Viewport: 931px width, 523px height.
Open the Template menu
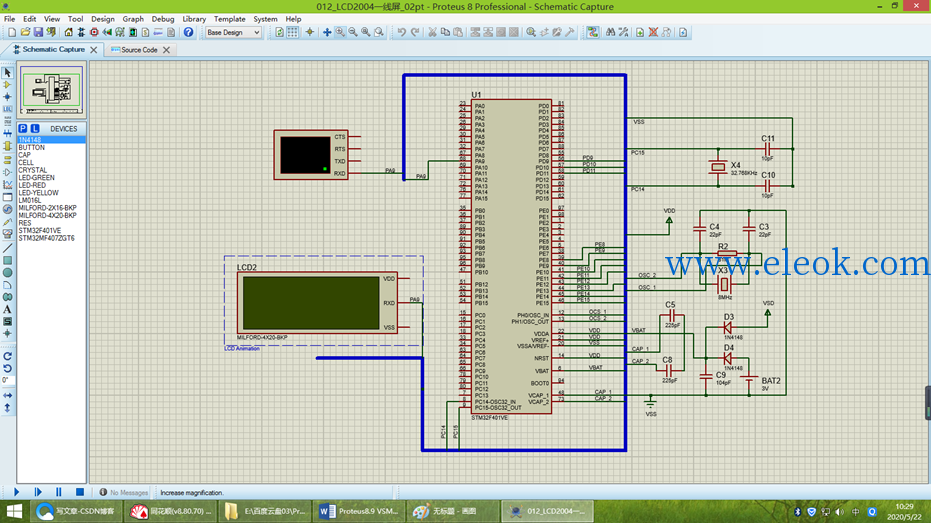point(229,19)
